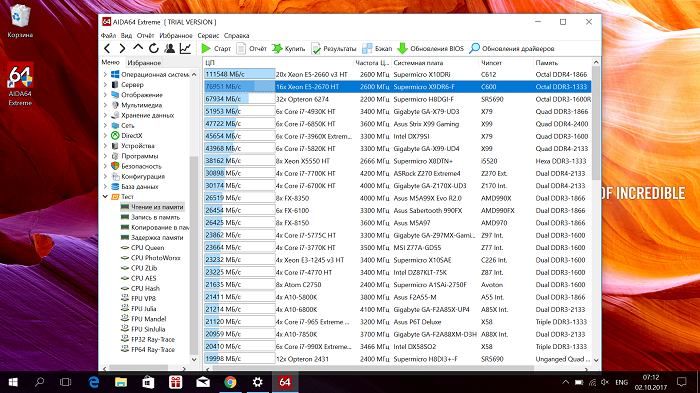Select the CPU ZLib test
The height and width of the screenshot is (393, 700).
click(x=144, y=268)
